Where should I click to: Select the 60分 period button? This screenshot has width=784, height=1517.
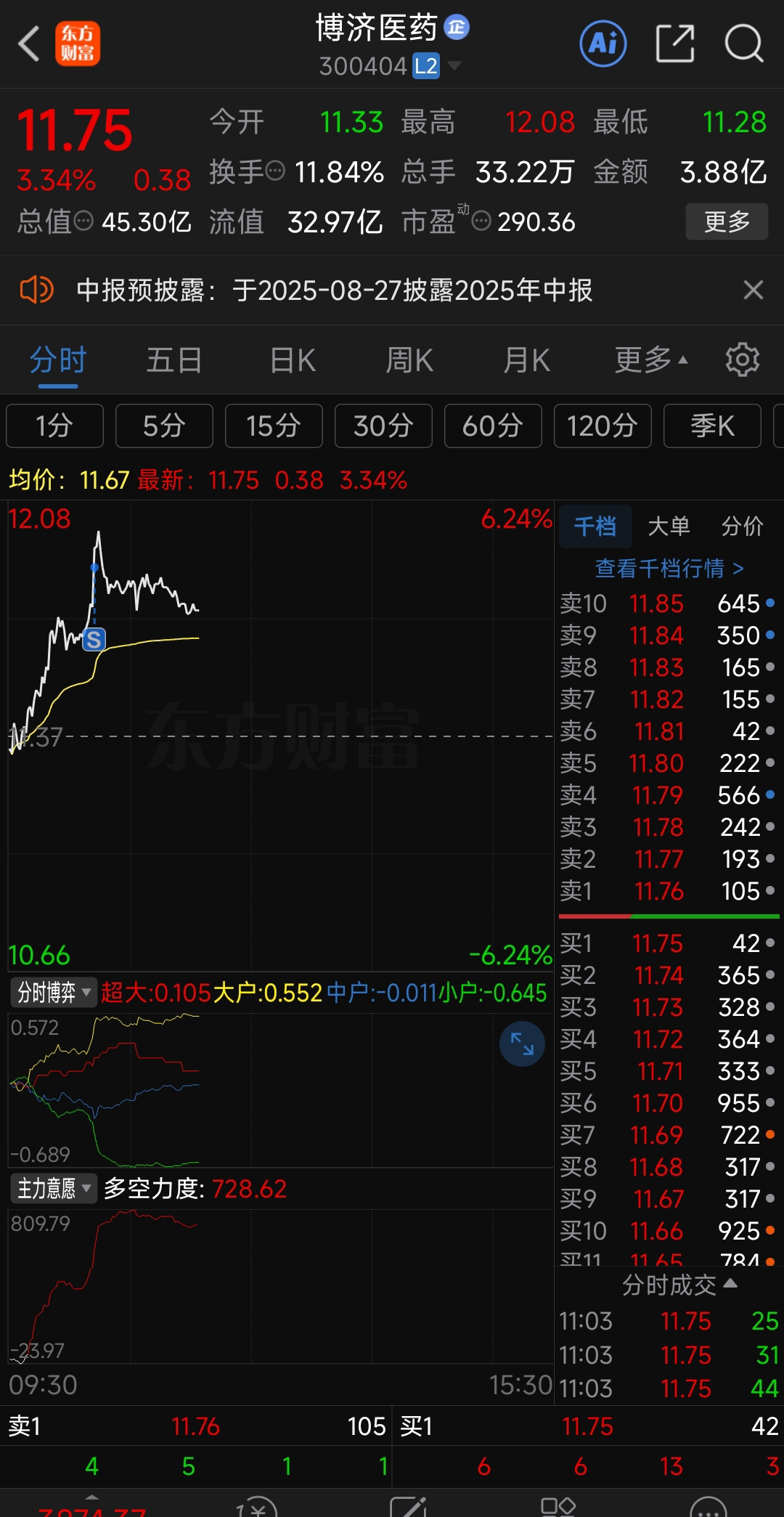tap(493, 426)
